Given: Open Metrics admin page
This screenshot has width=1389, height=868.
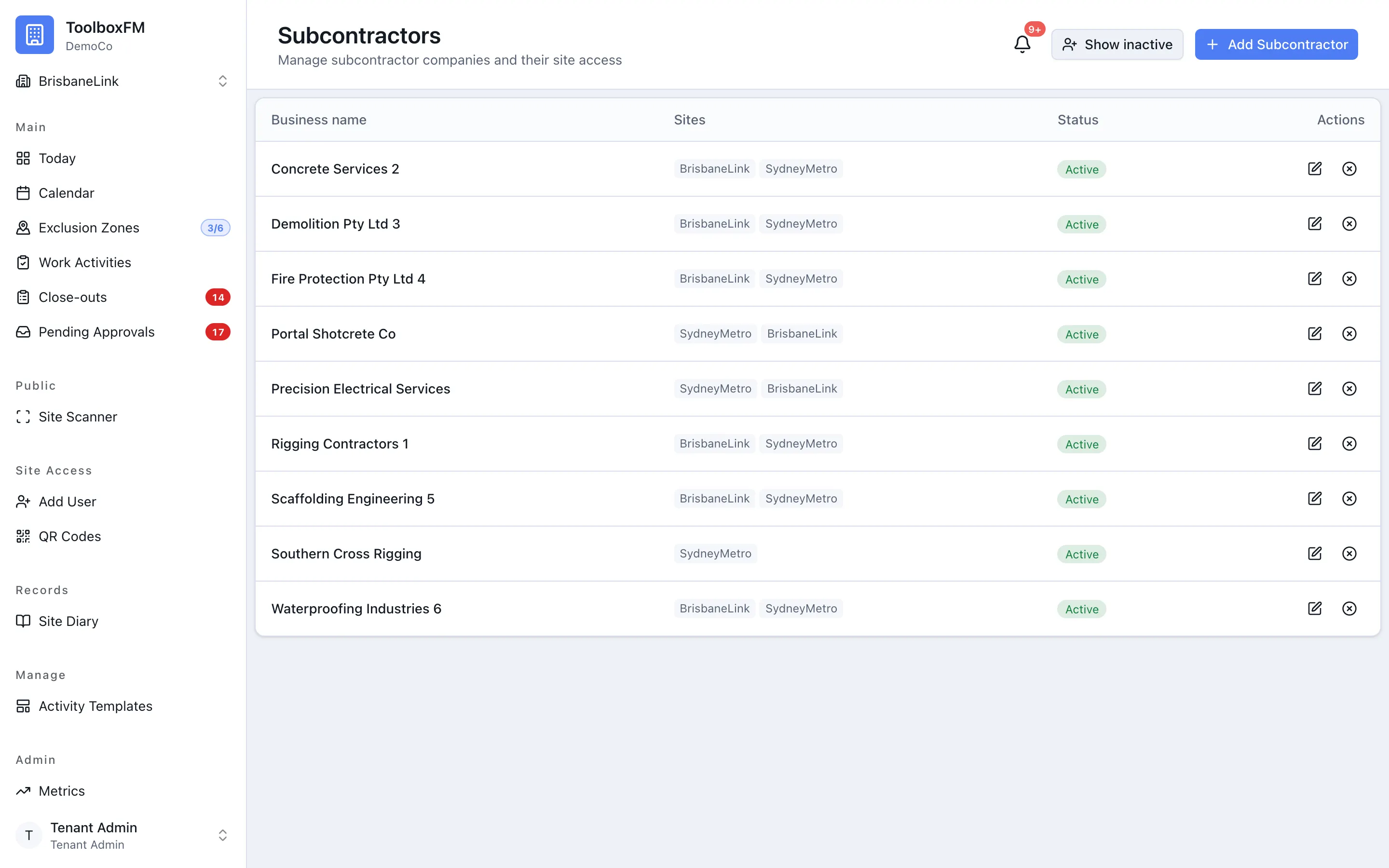Looking at the screenshot, I should (123, 791).
